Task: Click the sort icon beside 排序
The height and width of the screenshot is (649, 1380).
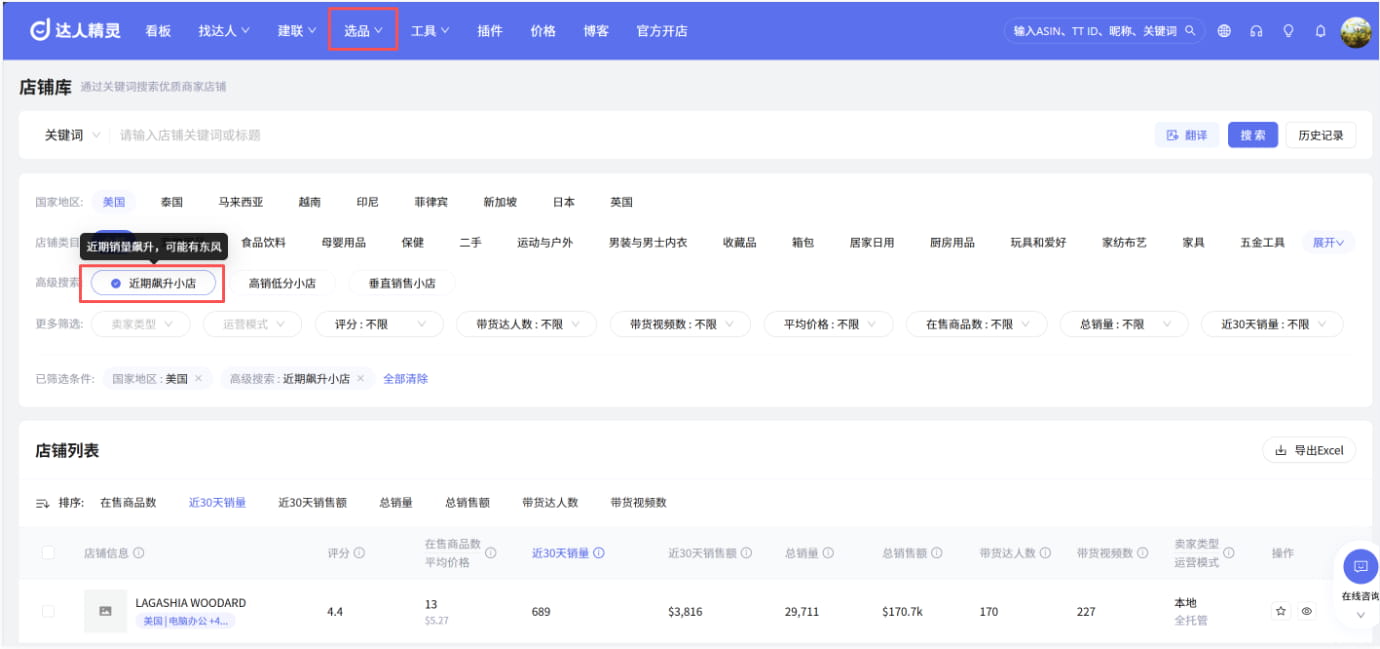Action: pos(43,503)
